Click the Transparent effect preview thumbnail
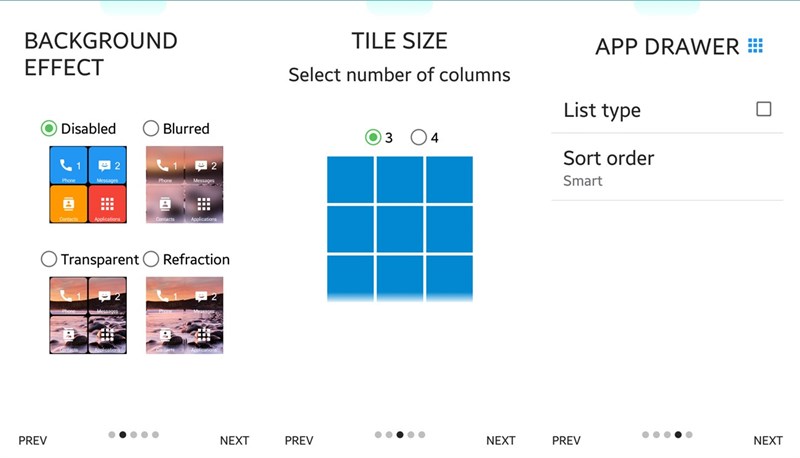Screen dimensions: 800x458 88,315
